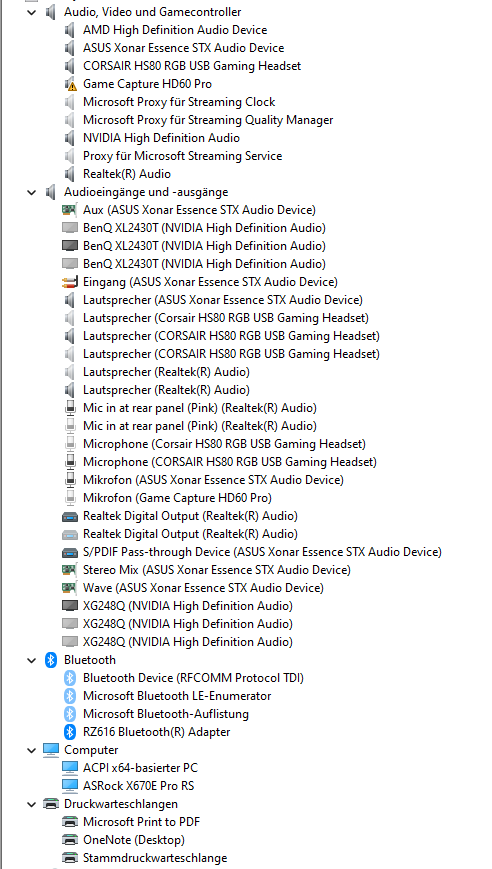Collapse the Audioeingänge und -ausgänge category
The width and height of the screenshot is (492, 869).
[31, 192]
